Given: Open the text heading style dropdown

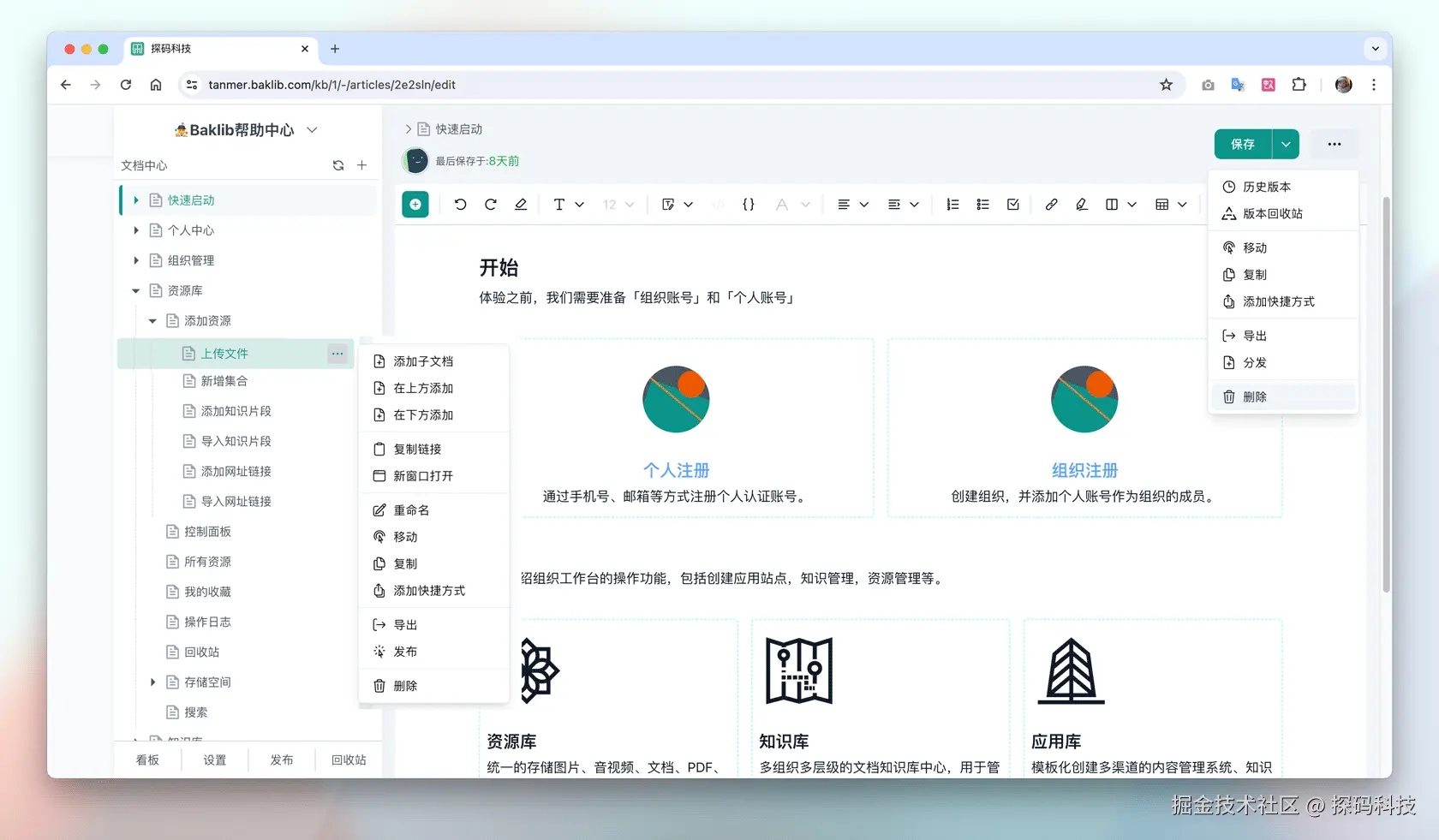Looking at the screenshot, I should click(x=568, y=205).
